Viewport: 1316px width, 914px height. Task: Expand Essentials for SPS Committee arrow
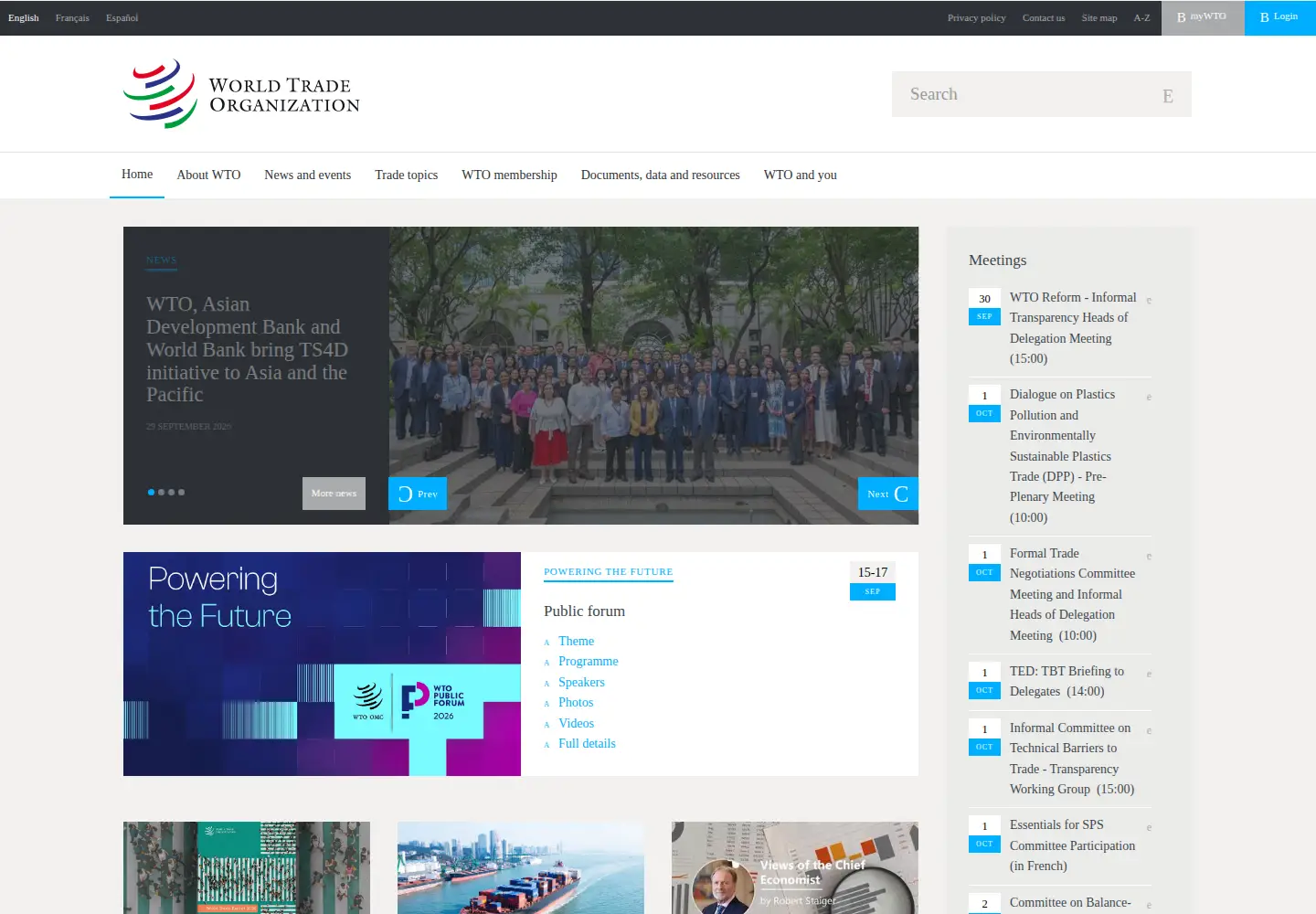[x=1149, y=828]
